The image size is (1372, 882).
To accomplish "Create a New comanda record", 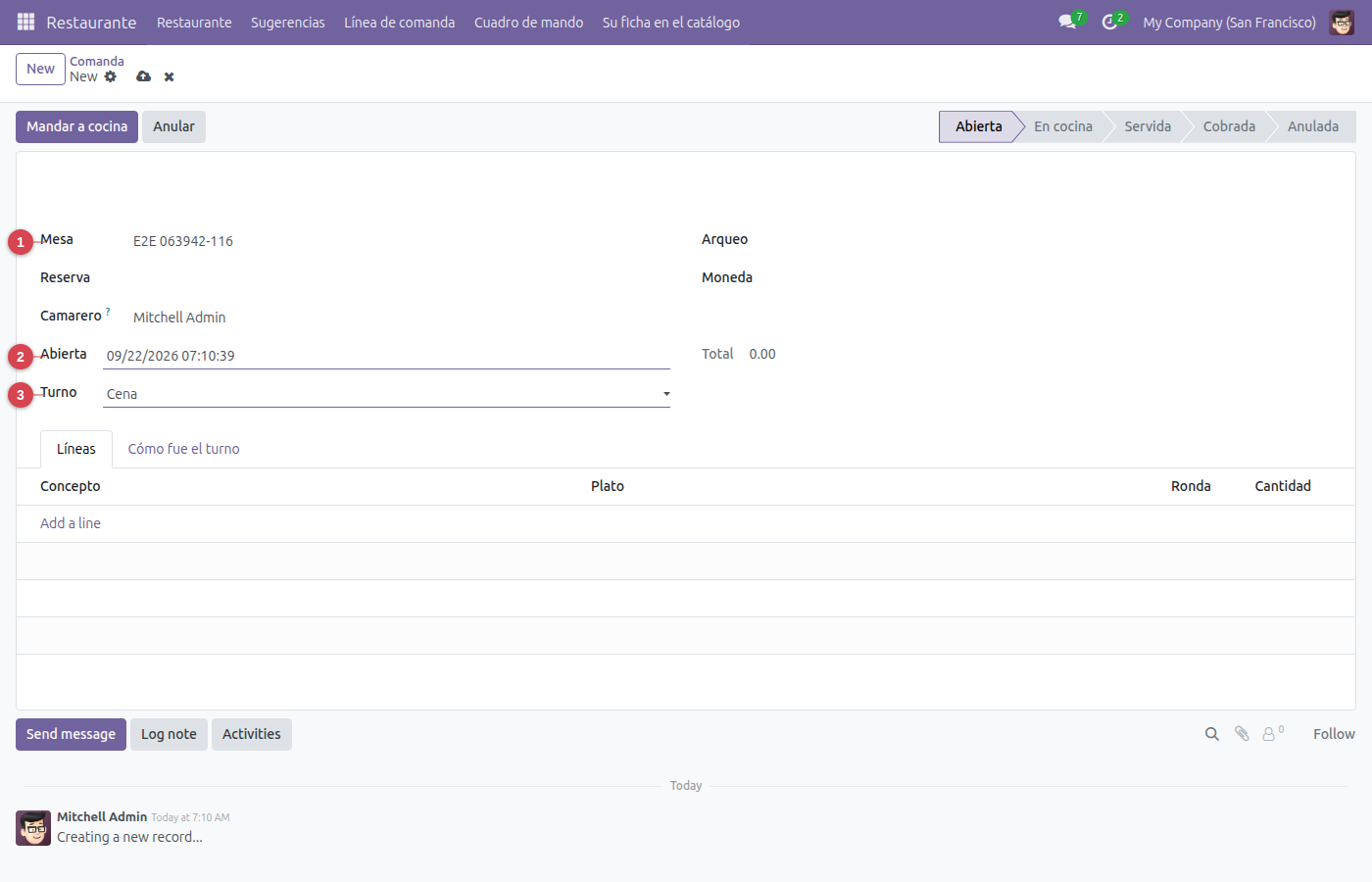I will (40, 69).
